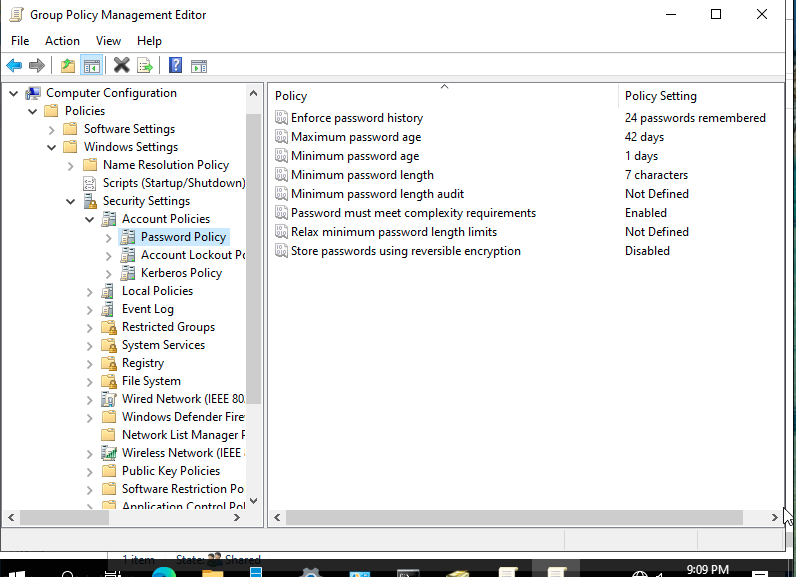The height and width of the screenshot is (577, 796).
Task: Click the Event Log tree icon
Action: point(108,309)
